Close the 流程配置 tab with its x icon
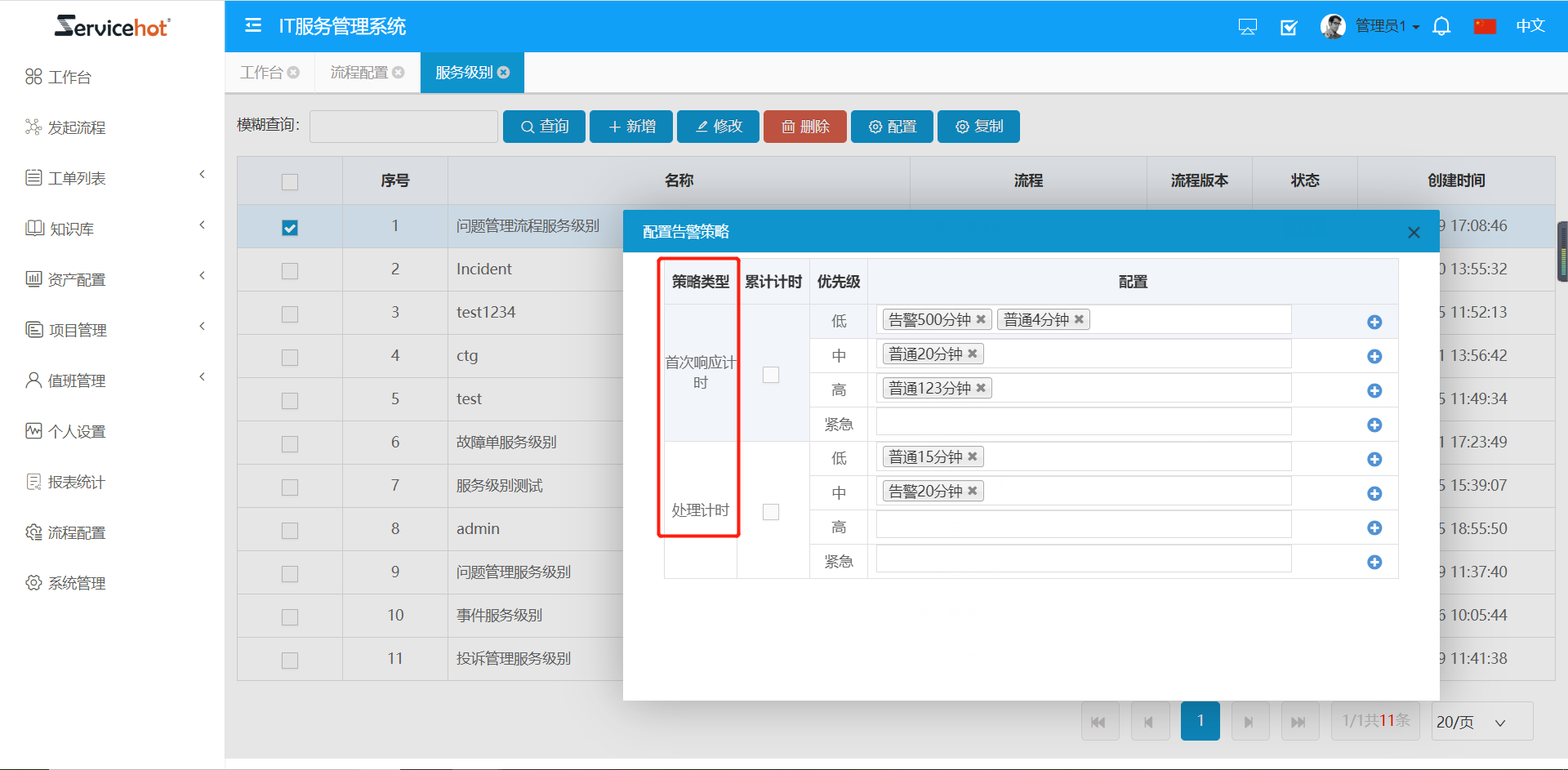Viewport: 1568px width, 770px height. tap(399, 73)
